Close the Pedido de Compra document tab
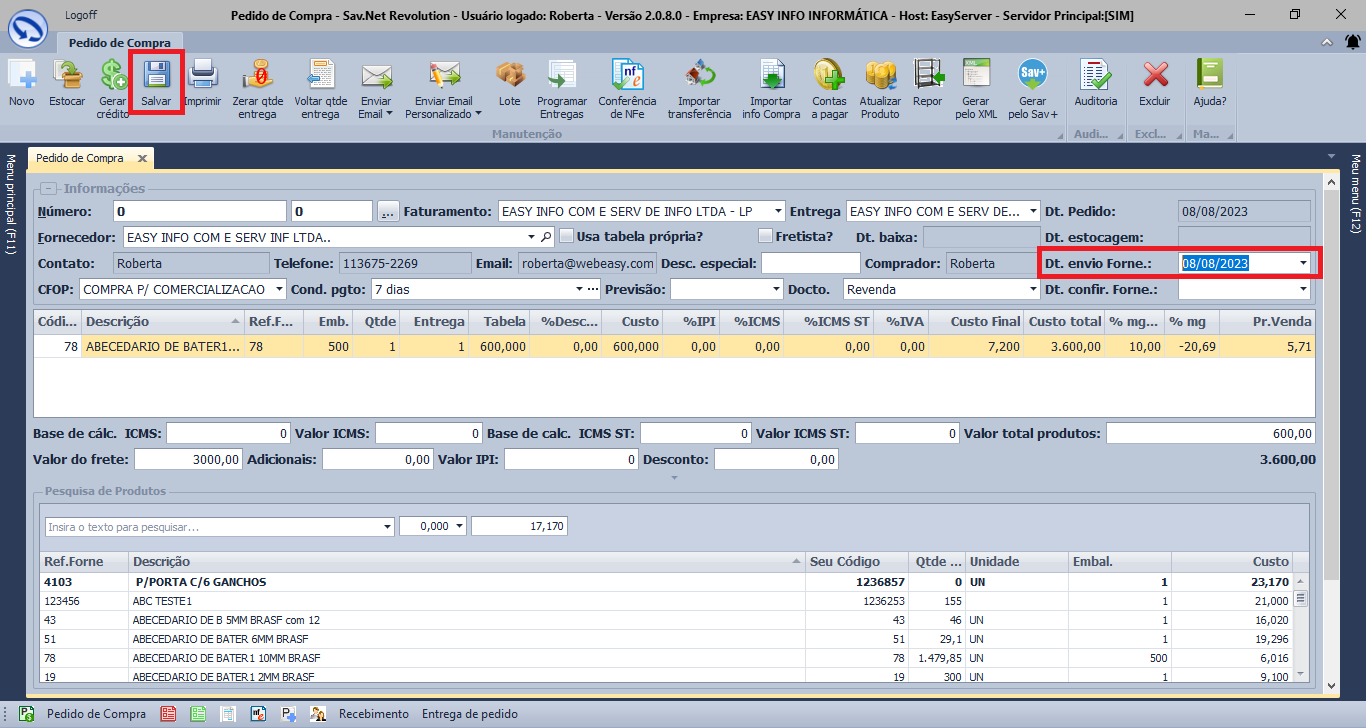Viewport: 1366px width, 728px height. 142,158
